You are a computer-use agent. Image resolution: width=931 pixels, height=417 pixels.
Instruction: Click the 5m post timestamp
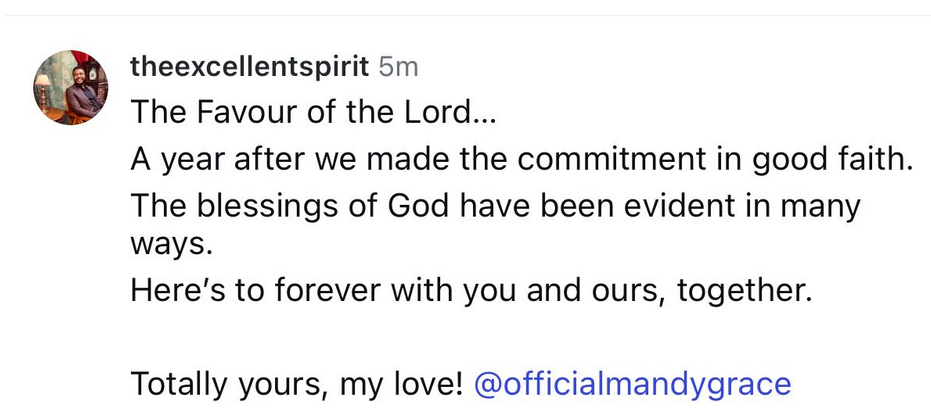(x=399, y=67)
